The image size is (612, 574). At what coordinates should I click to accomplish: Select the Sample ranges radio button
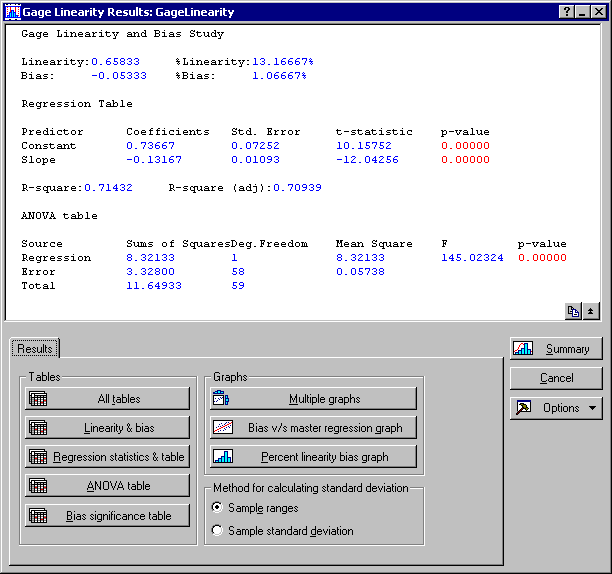(x=217, y=508)
